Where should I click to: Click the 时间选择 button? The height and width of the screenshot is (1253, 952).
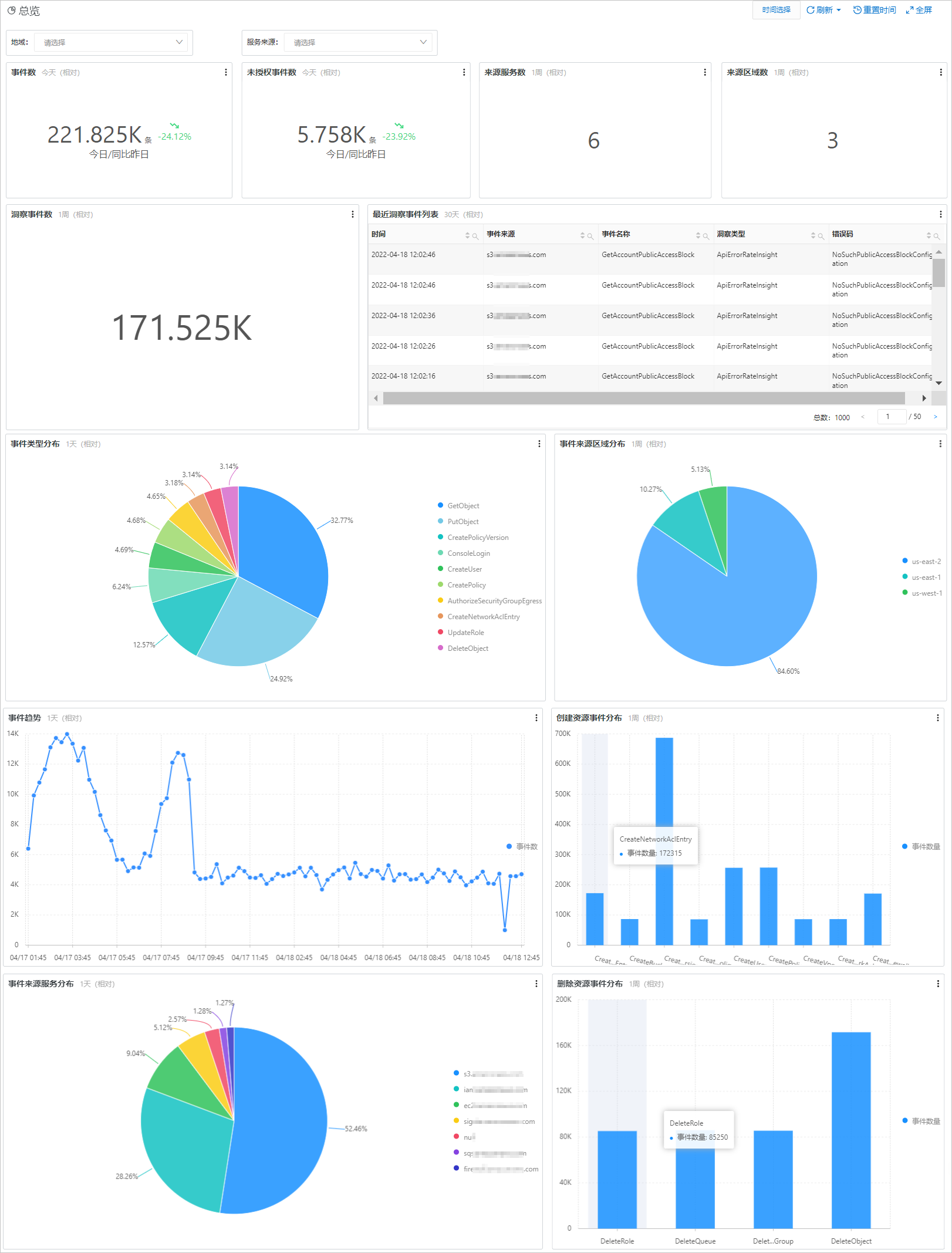coord(776,10)
